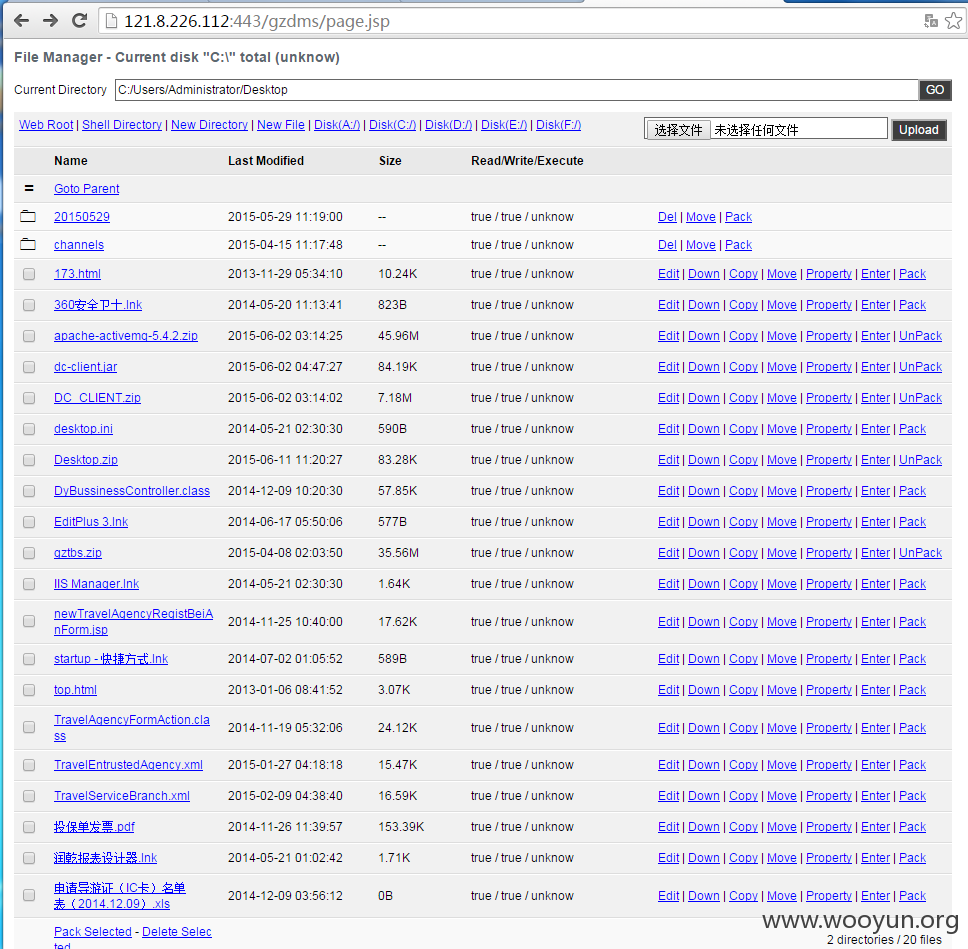Click Move for the 20150529 folder

pos(701,217)
